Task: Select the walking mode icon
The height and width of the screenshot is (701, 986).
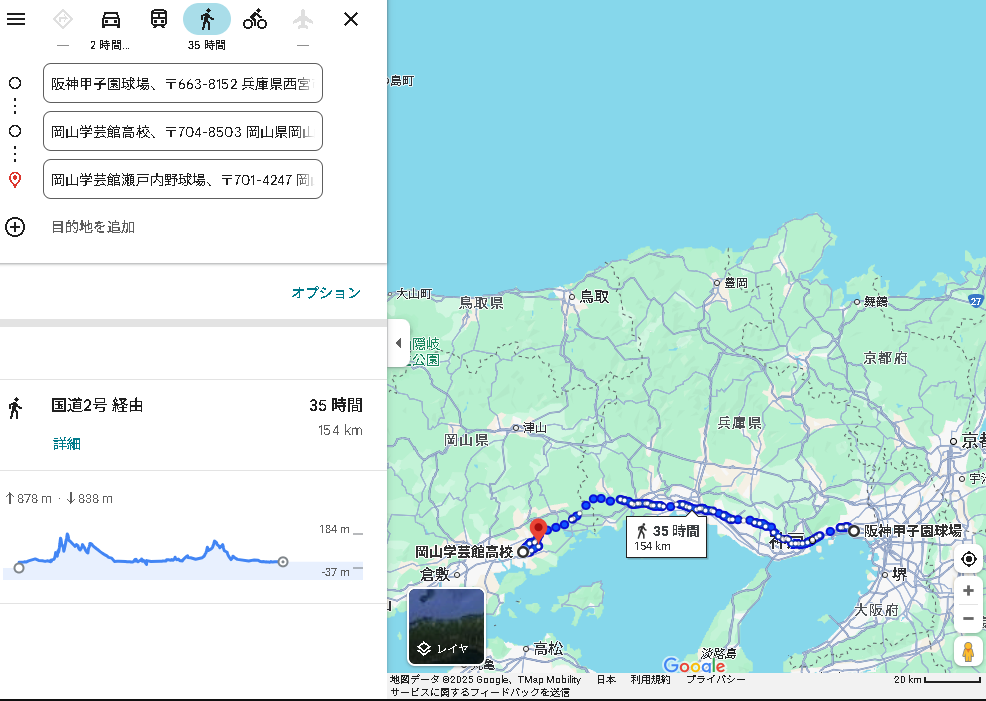Action: tap(207, 19)
